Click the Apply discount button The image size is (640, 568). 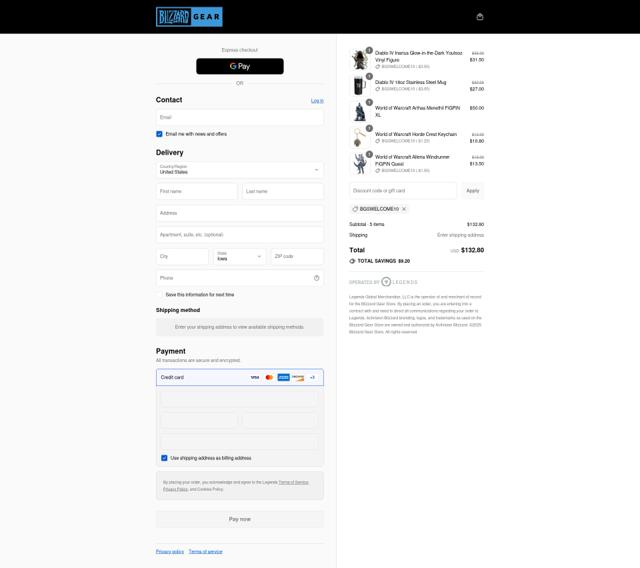pos(473,191)
